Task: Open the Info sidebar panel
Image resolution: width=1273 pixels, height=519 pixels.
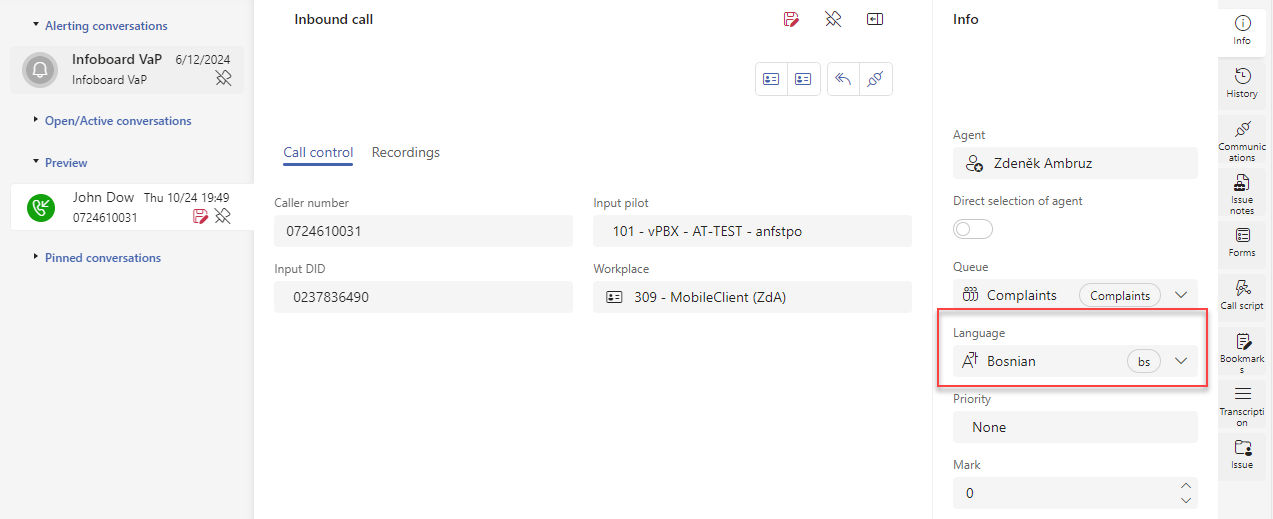Action: [1242, 30]
